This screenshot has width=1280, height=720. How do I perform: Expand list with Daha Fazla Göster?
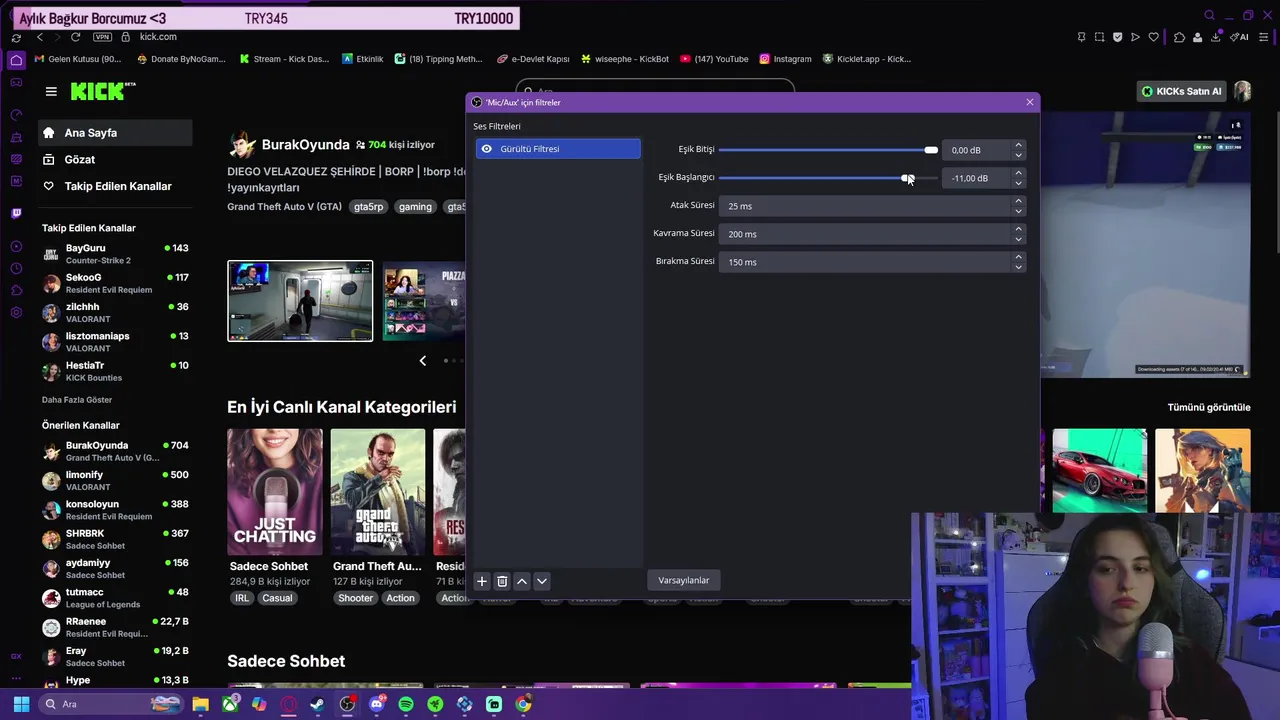coord(77,400)
